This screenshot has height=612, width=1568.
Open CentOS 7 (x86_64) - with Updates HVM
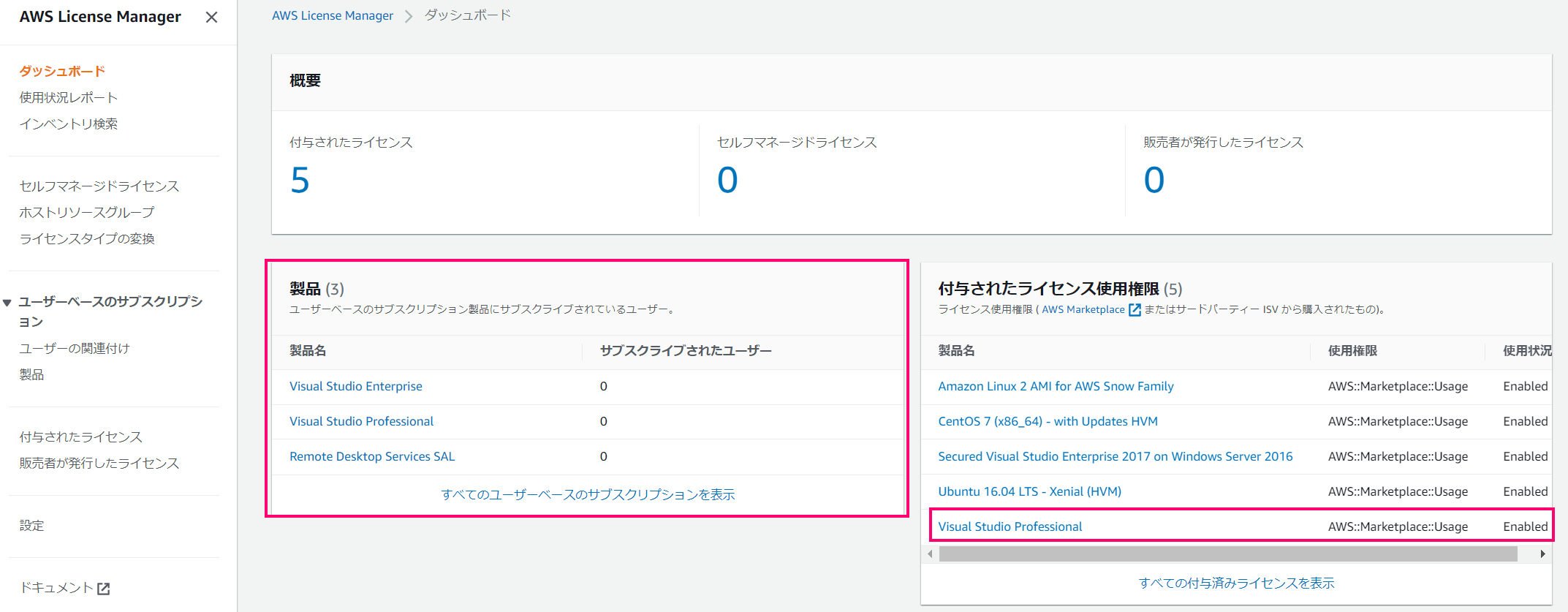(x=1048, y=421)
